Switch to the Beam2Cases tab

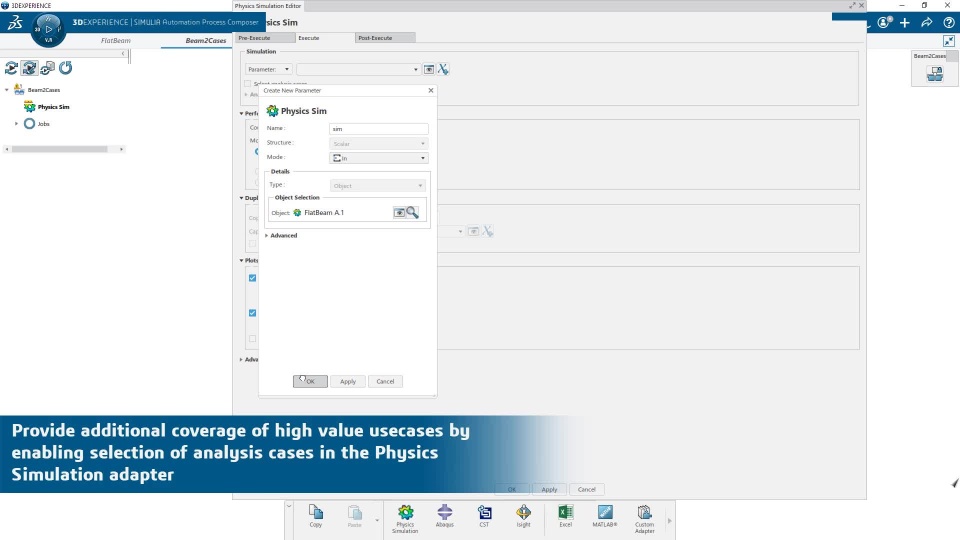click(x=205, y=40)
